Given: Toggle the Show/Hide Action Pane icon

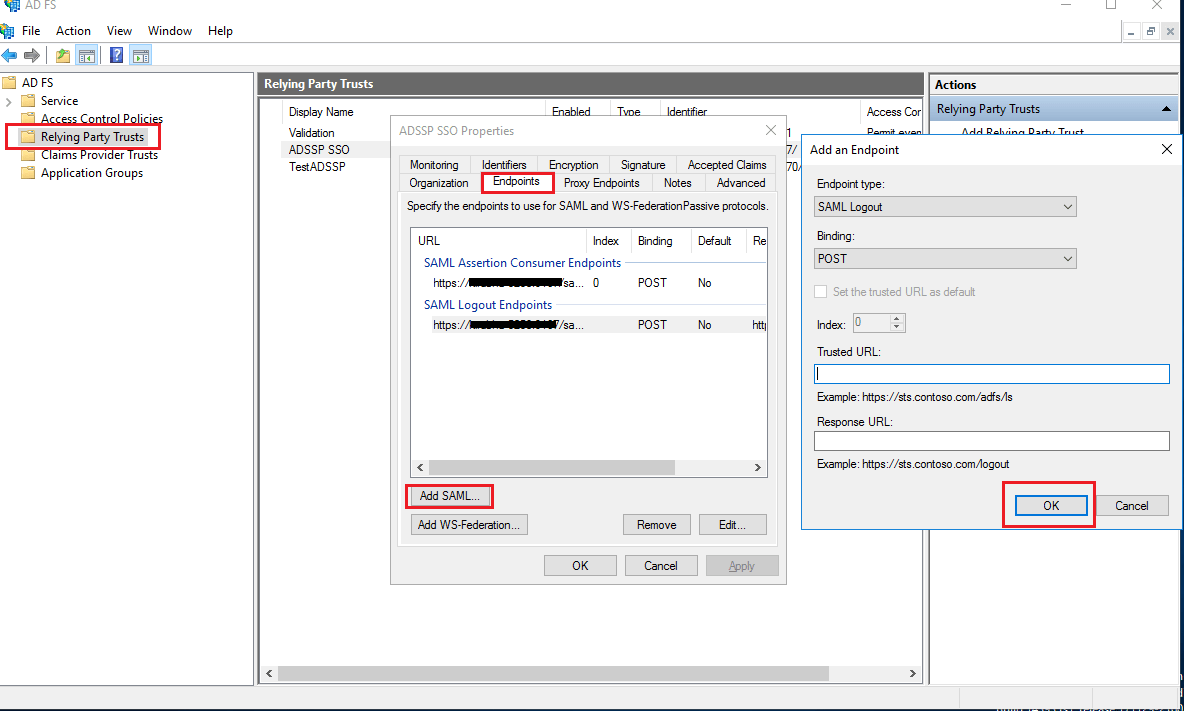Looking at the screenshot, I should coord(140,55).
